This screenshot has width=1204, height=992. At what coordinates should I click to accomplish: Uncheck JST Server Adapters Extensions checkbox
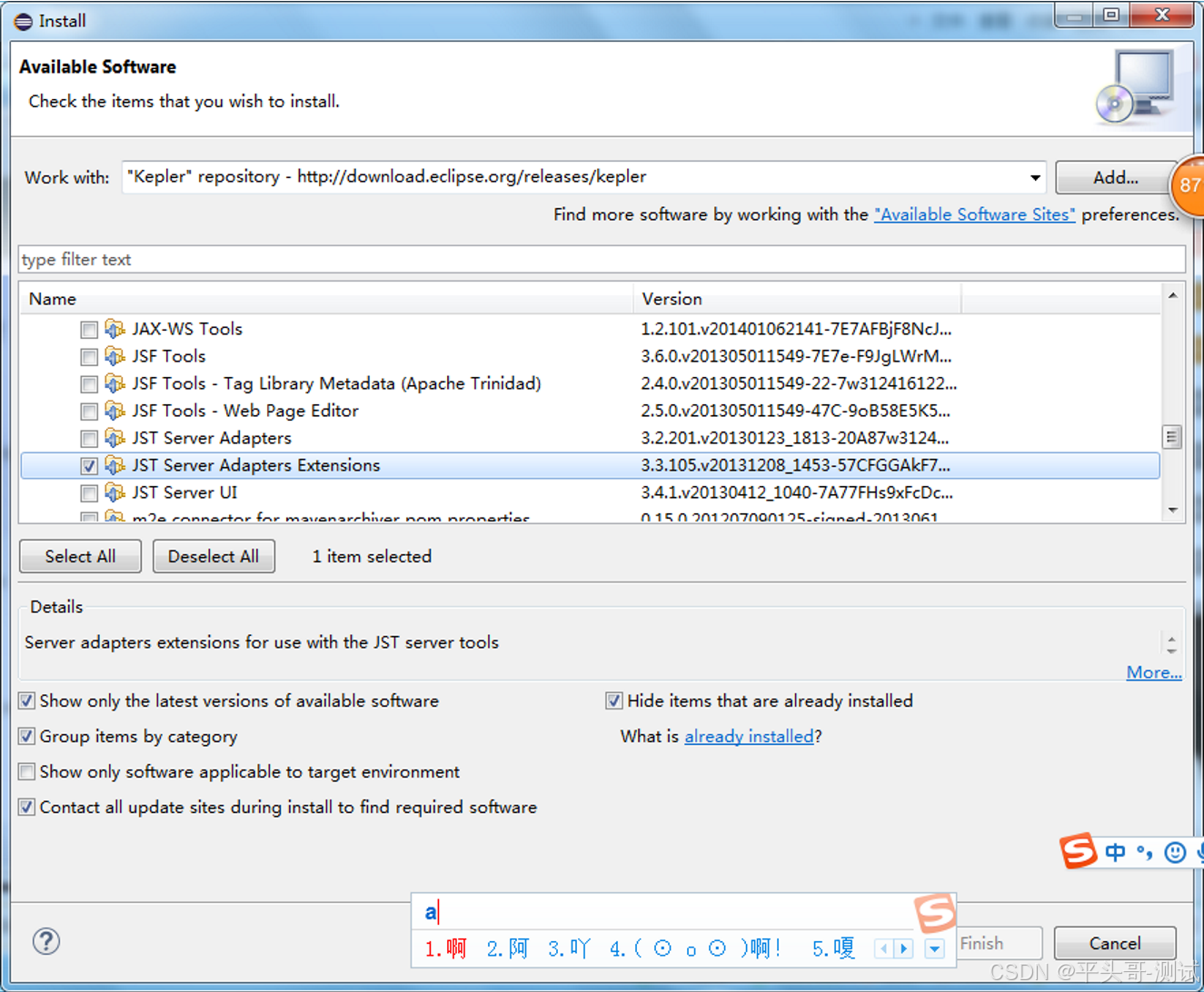point(89,466)
